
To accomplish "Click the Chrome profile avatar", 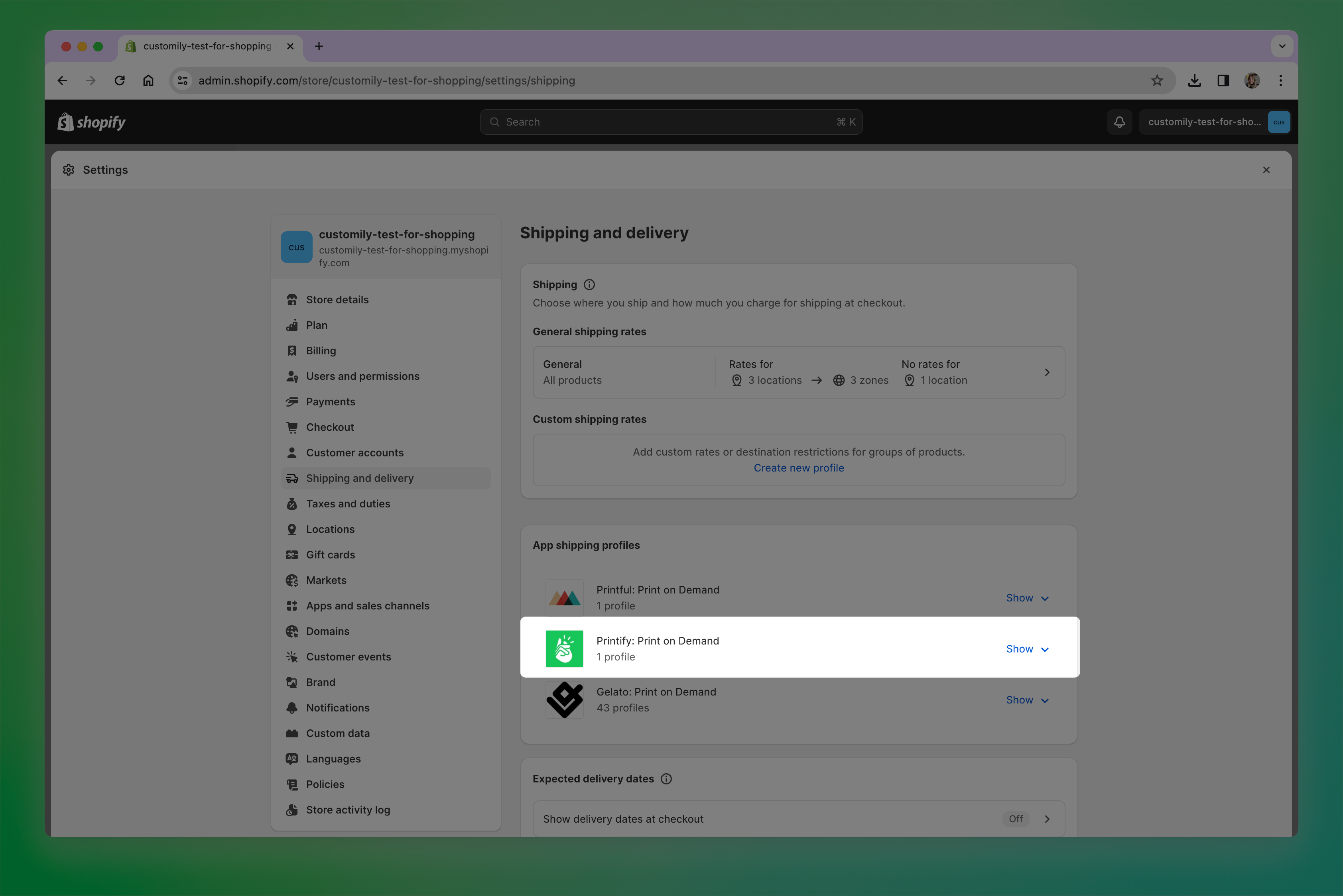I will tap(1252, 81).
